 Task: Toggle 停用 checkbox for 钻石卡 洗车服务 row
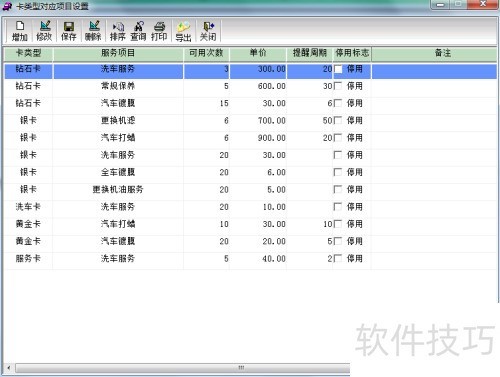tap(338, 69)
